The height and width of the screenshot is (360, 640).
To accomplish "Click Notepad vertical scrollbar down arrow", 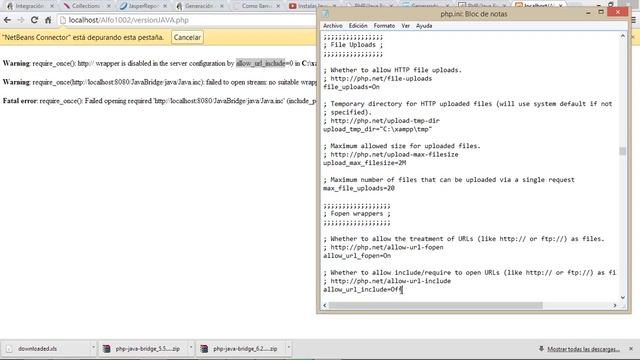I will [x=622, y=297].
